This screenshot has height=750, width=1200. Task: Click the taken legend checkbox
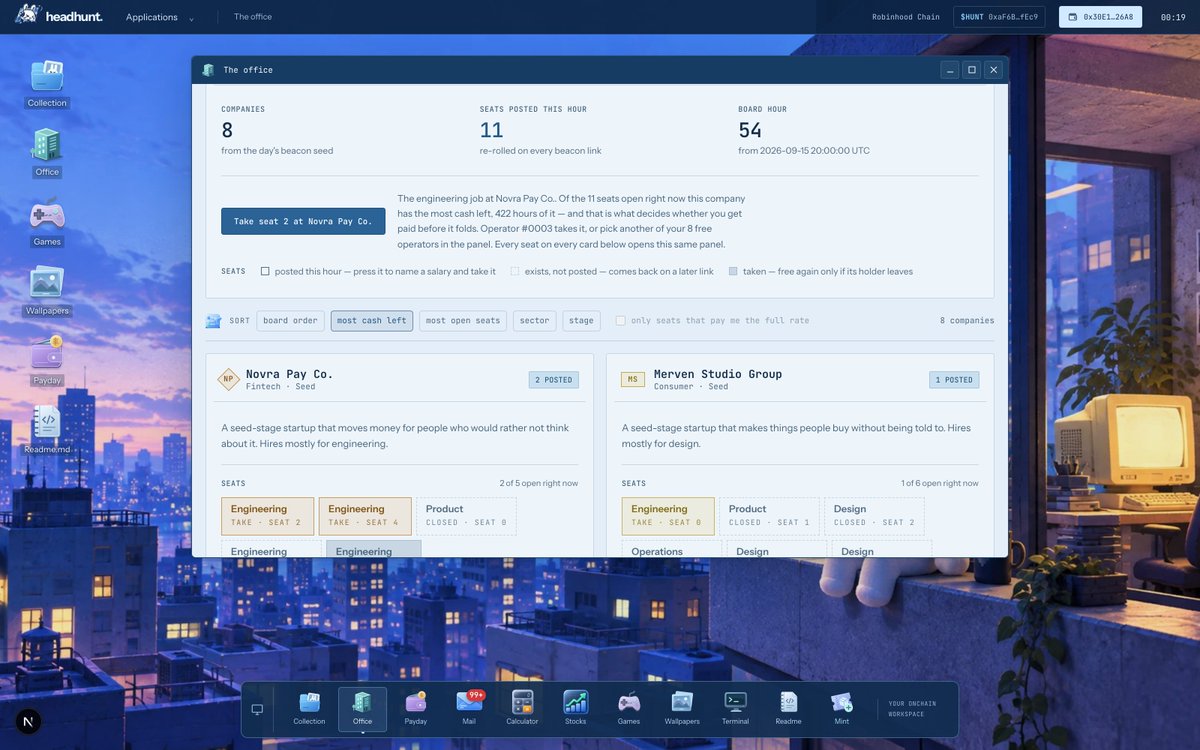pyautogui.click(x=733, y=271)
